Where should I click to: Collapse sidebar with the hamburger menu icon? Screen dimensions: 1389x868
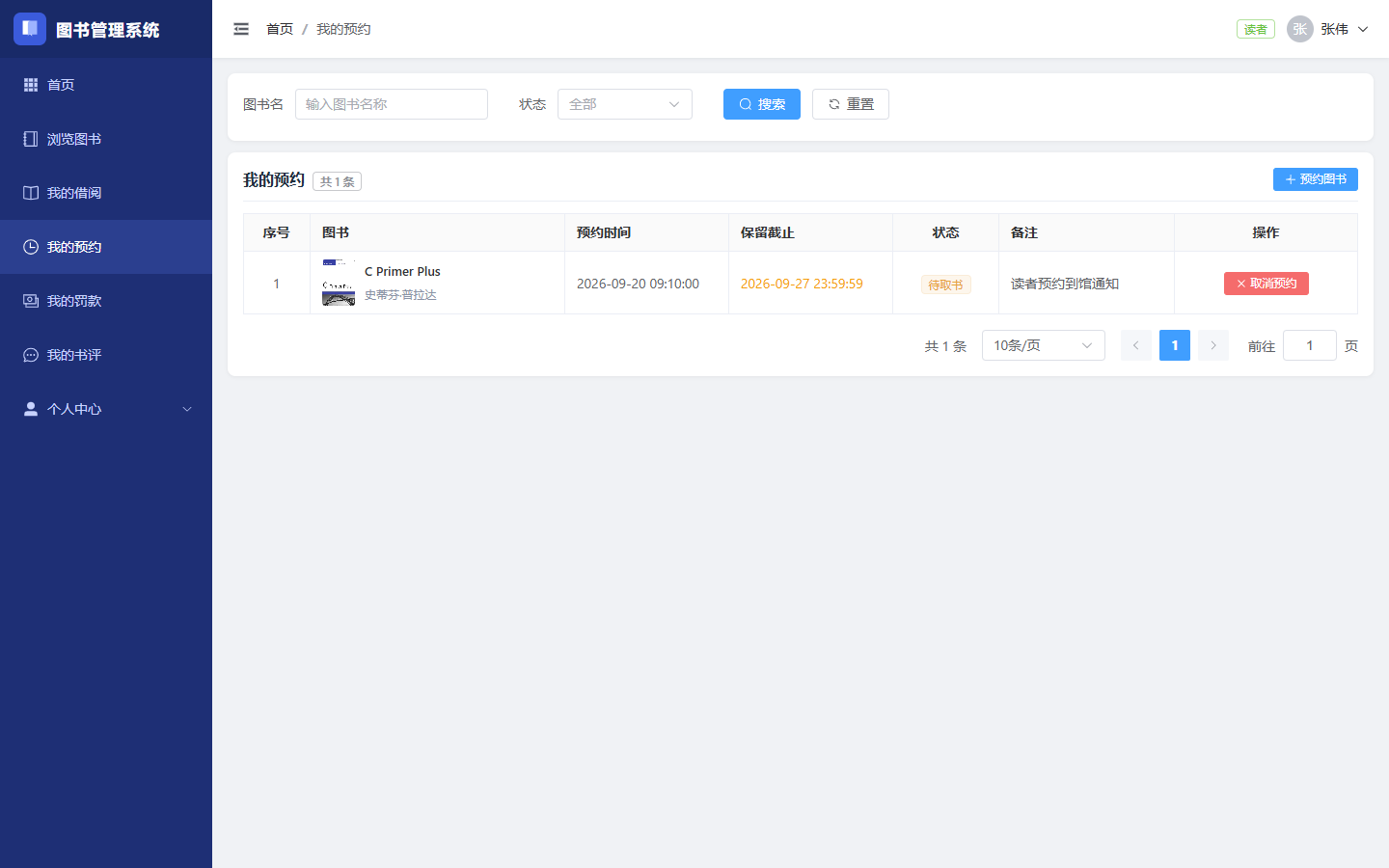click(x=241, y=29)
